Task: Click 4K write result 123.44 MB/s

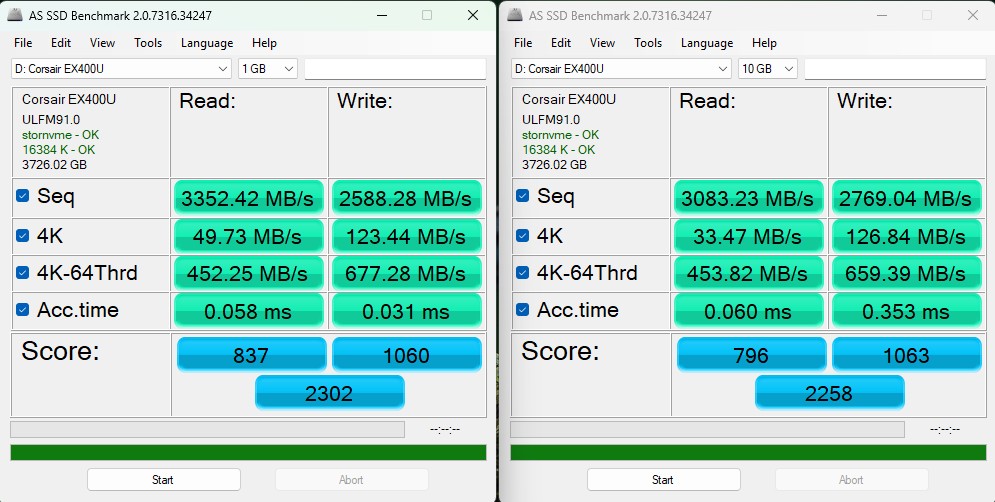Action: [407, 236]
